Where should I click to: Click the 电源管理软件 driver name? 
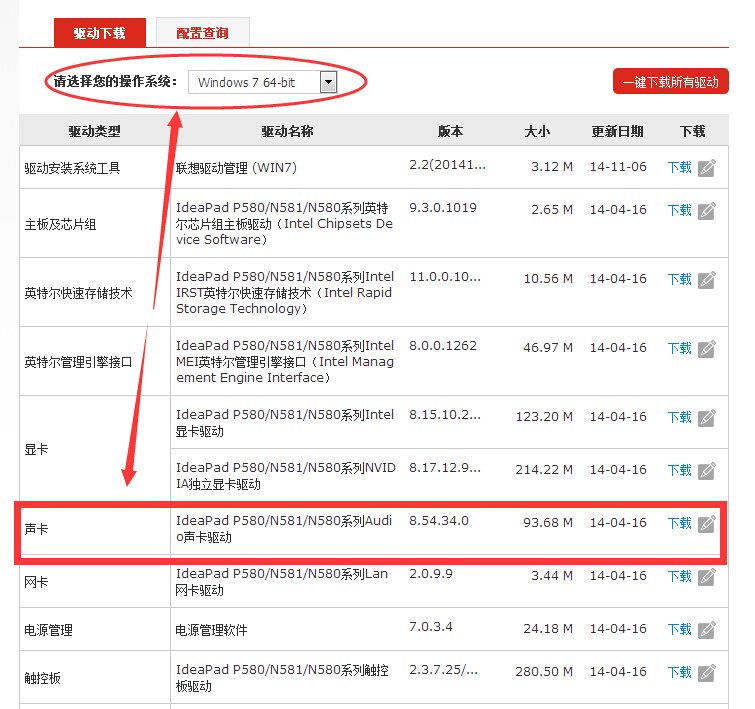pyautogui.click(x=211, y=630)
